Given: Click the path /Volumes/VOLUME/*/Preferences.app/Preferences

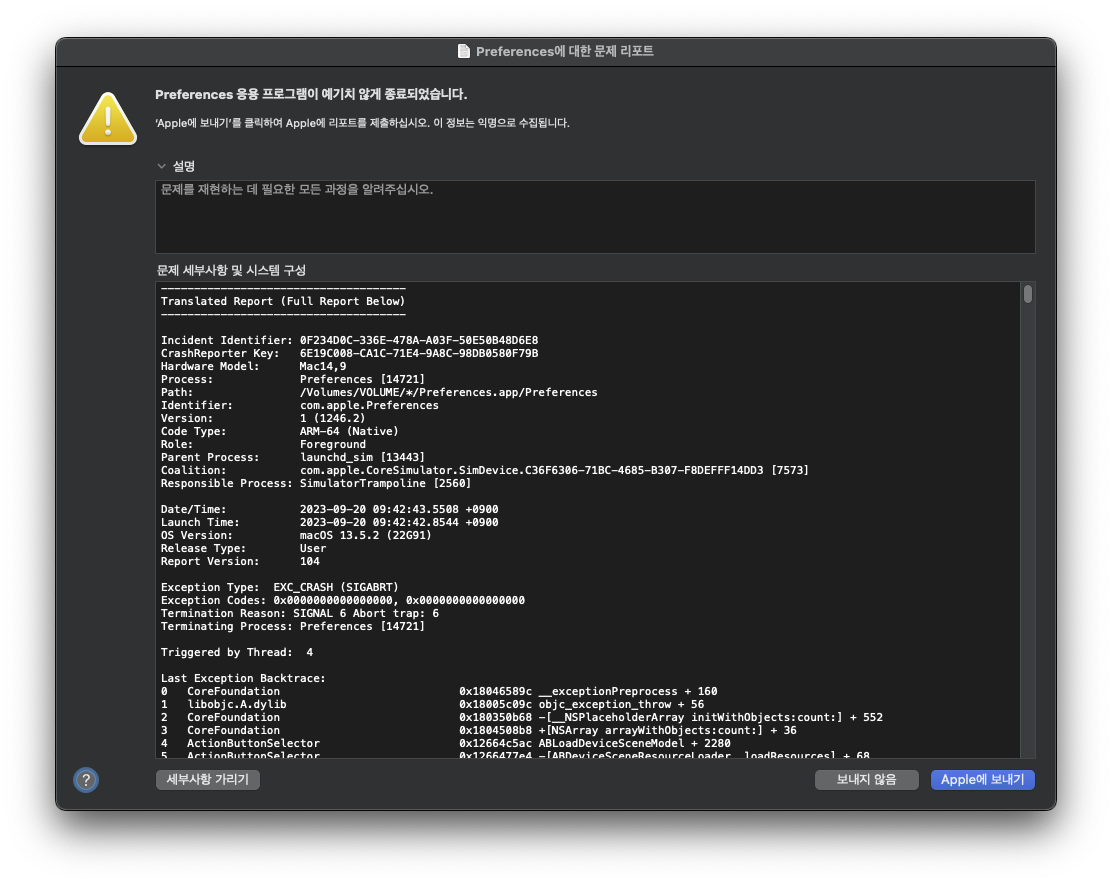Looking at the screenshot, I should coord(448,392).
